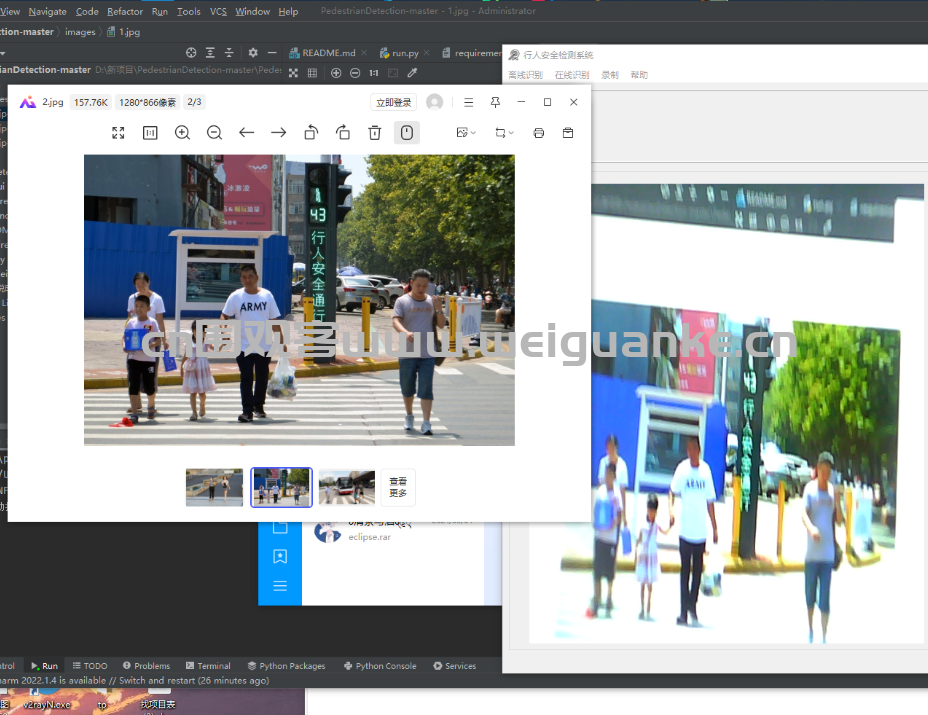Viewport: 928px width, 715px height.
Task: Zoom out using the PyCharm image editor minus icon
Action: point(355,73)
